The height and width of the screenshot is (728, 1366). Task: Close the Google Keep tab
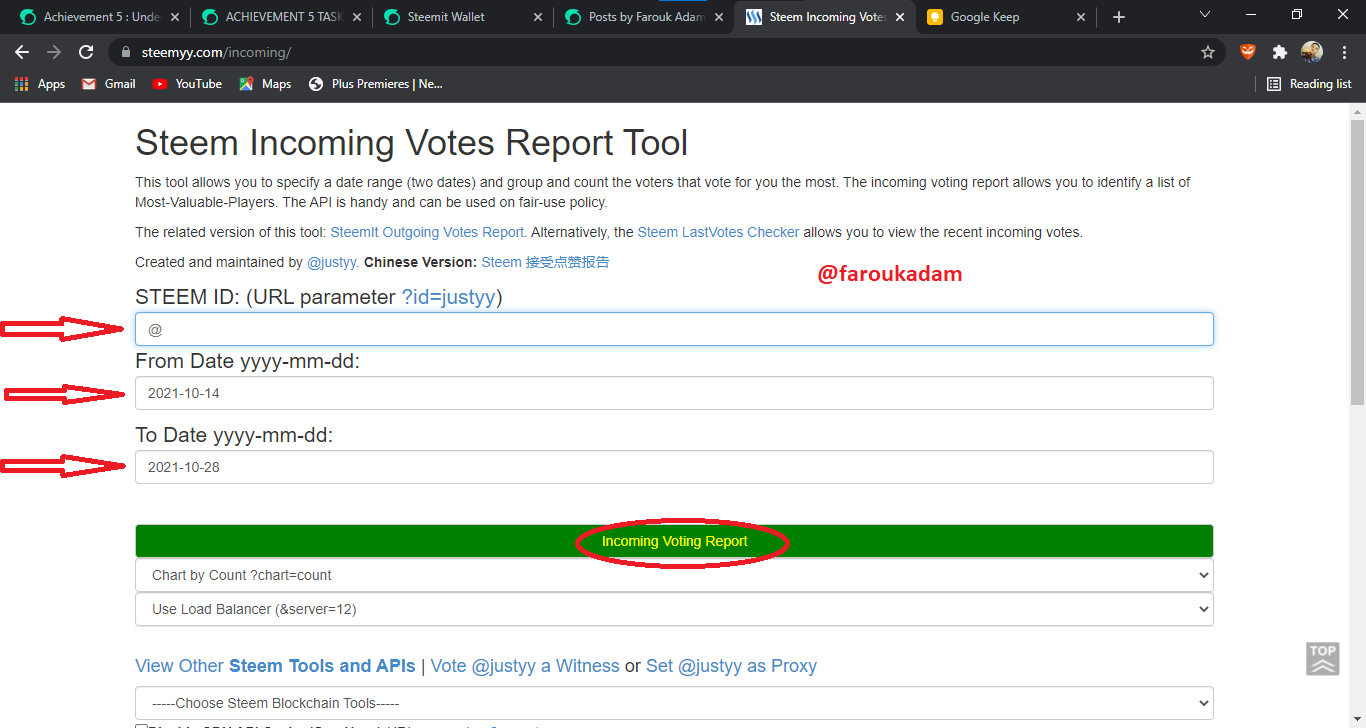[1080, 17]
